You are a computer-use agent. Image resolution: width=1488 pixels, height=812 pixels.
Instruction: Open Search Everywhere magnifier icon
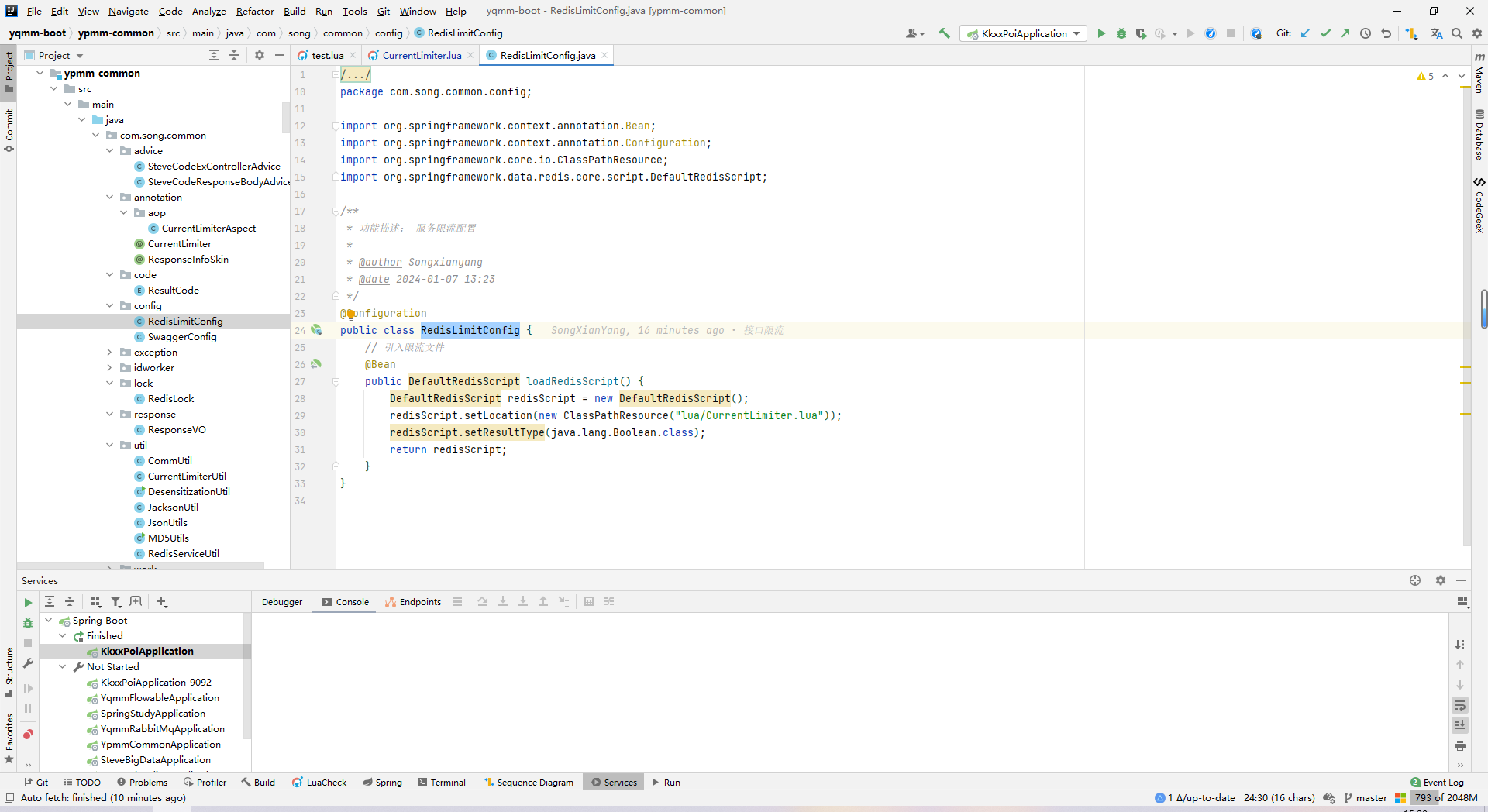(x=1457, y=33)
